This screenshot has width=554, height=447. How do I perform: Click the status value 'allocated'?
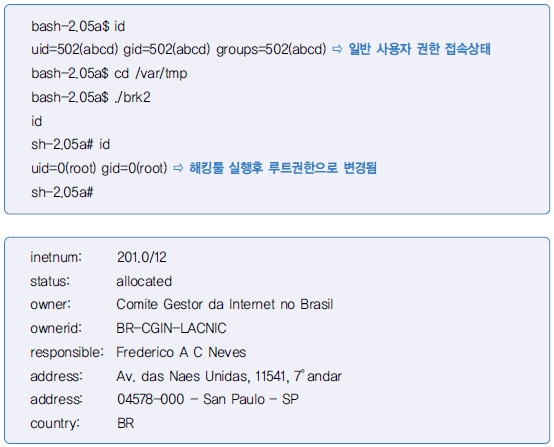click(x=144, y=281)
